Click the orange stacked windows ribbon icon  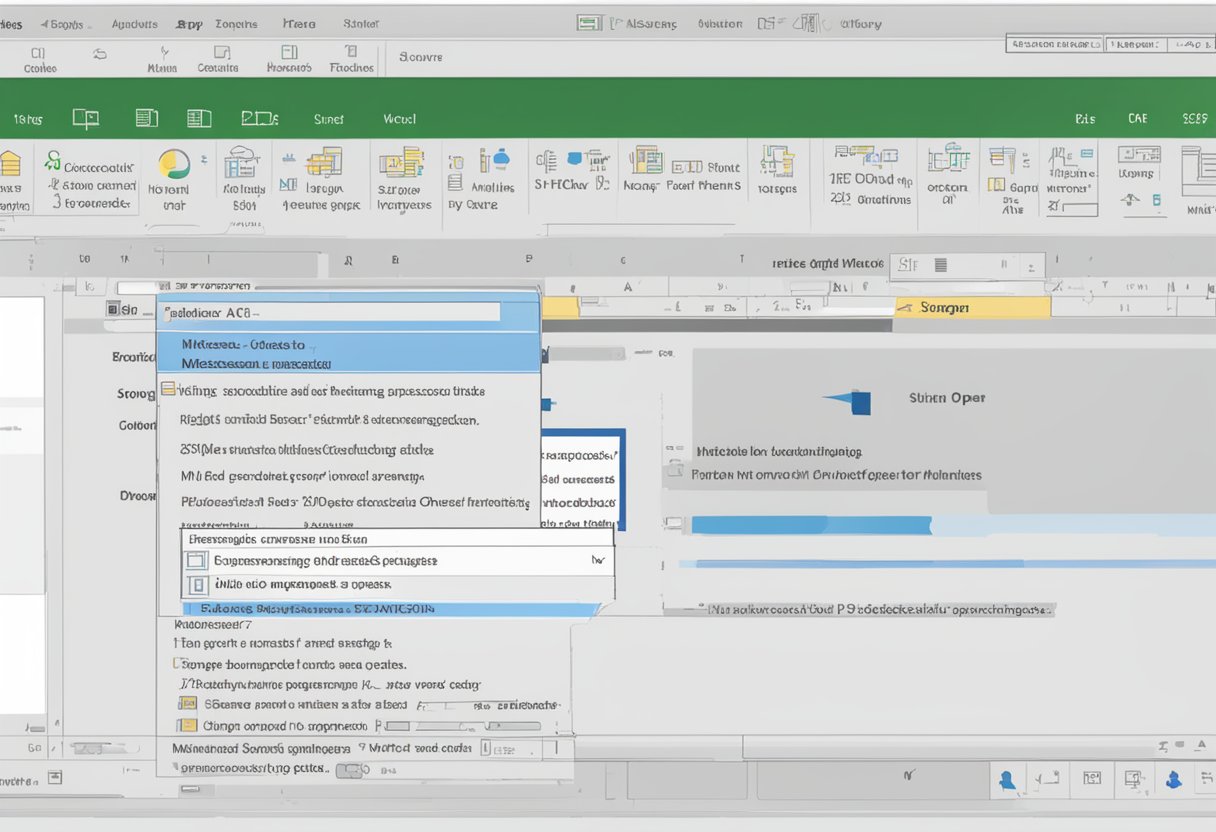click(x=324, y=162)
